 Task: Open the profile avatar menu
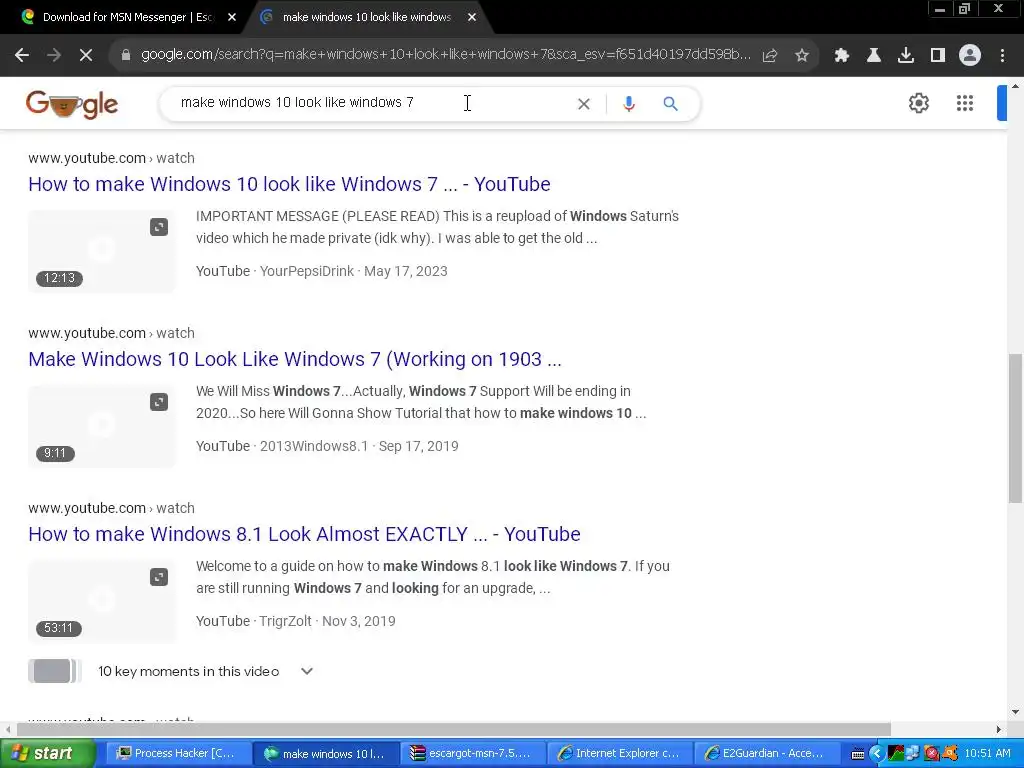970,56
